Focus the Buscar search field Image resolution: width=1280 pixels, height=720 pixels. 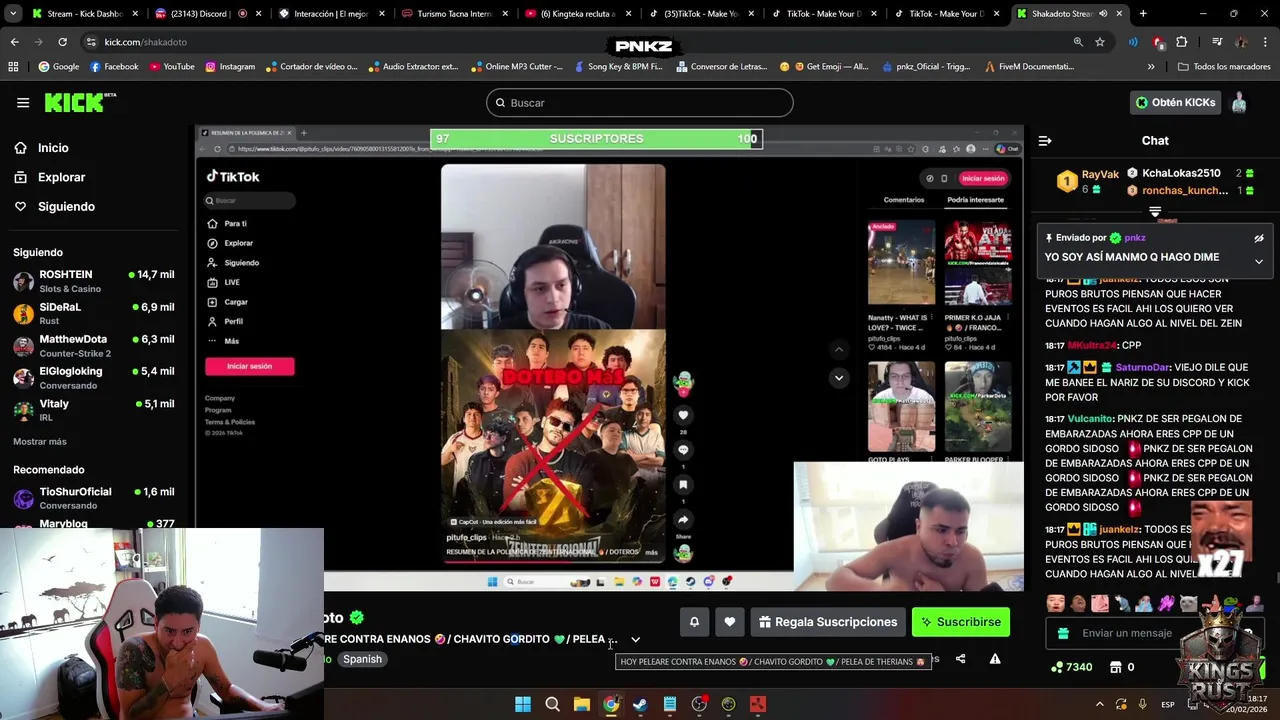click(x=640, y=103)
